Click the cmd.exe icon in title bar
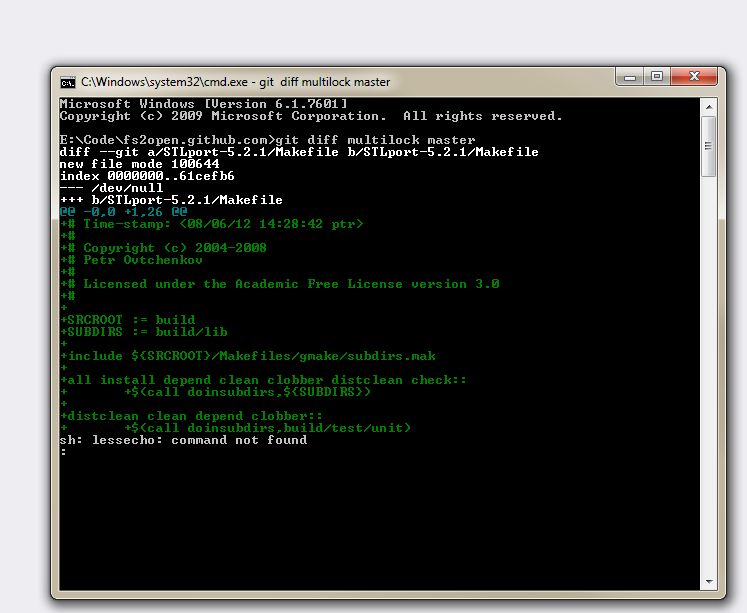This screenshot has height=613, width=747. click(x=68, y=82)
